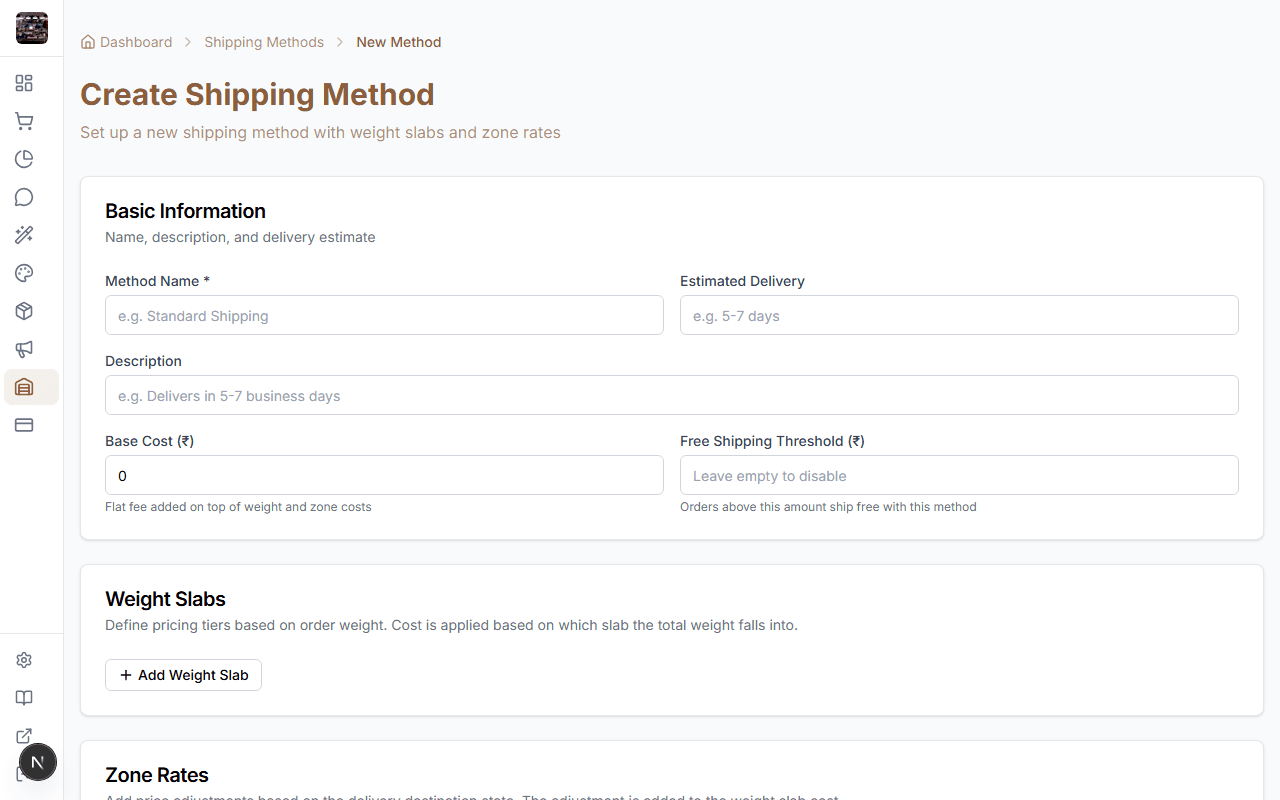Open the Dashboard grid icon in sidebar
The image size is (1280, 800).
point(24,83)
